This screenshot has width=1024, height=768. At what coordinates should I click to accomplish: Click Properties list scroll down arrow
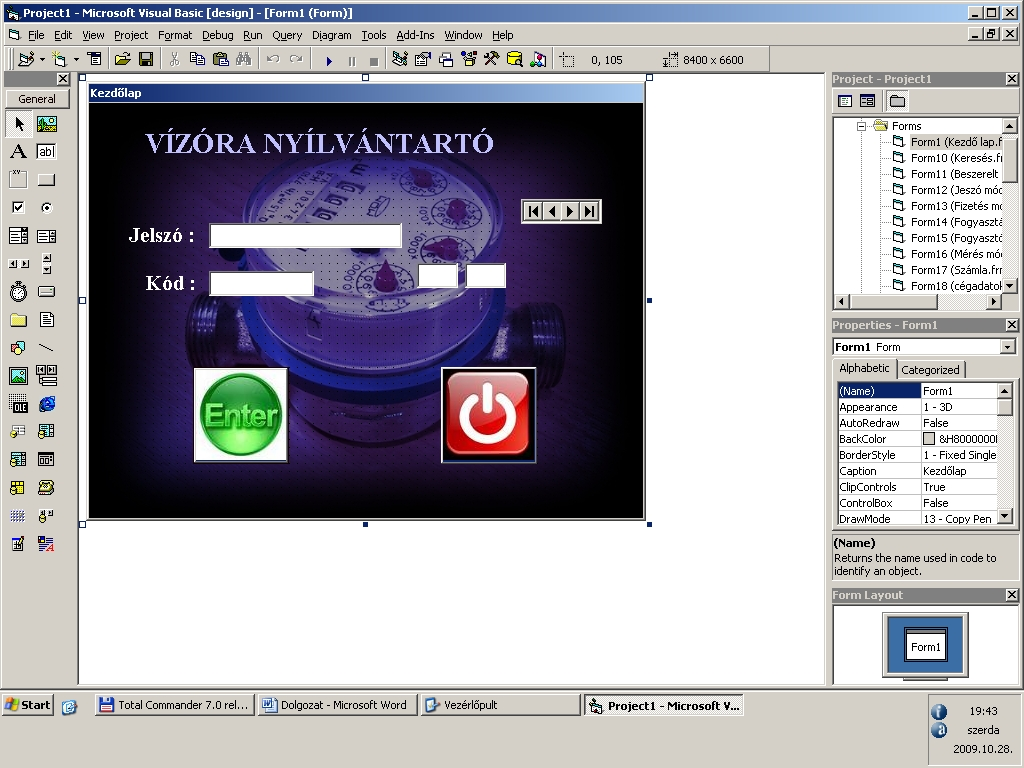coord(1005,517)
